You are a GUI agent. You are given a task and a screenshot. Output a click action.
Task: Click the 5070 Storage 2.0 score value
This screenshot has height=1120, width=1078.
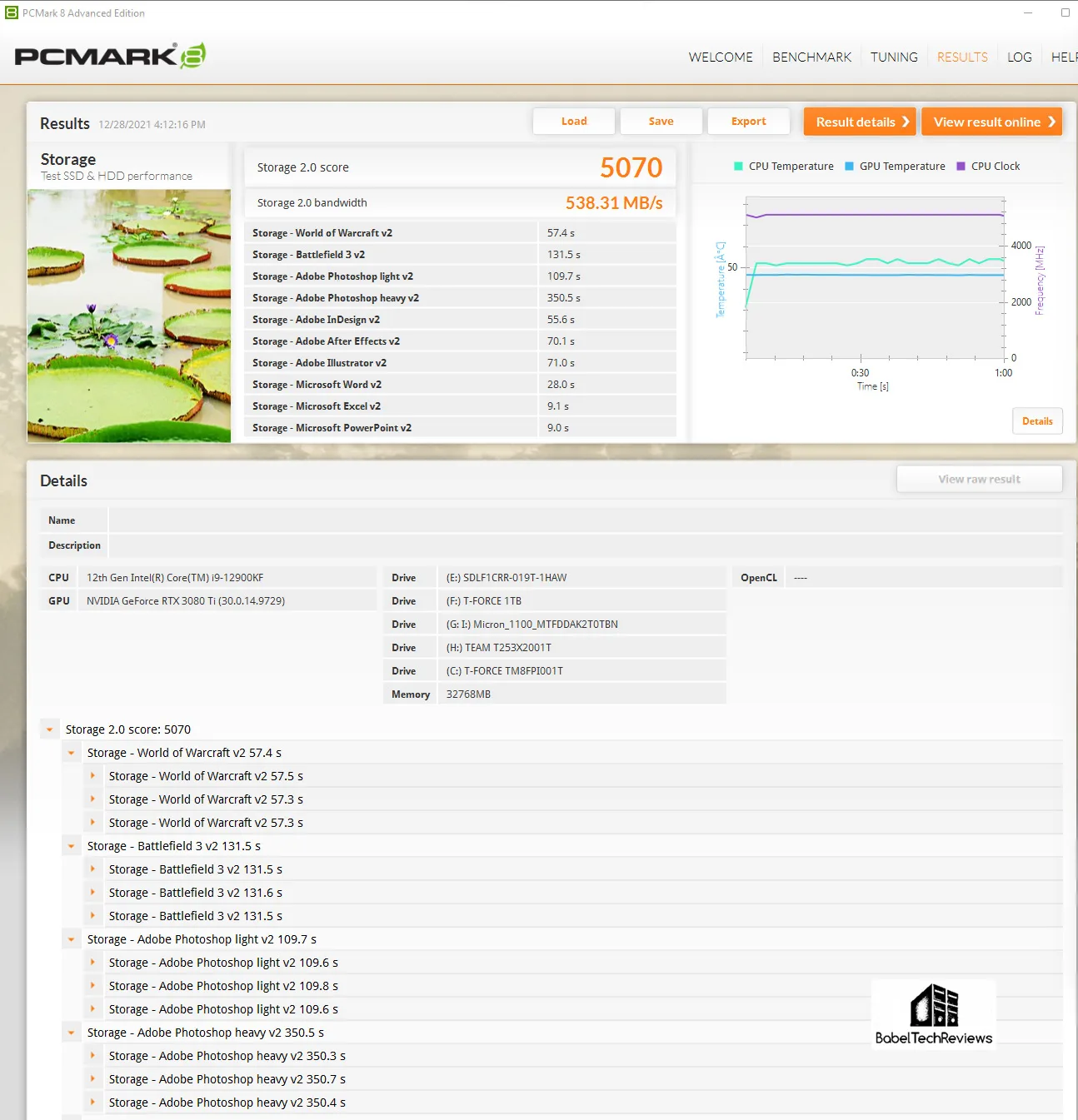point(631,167)
